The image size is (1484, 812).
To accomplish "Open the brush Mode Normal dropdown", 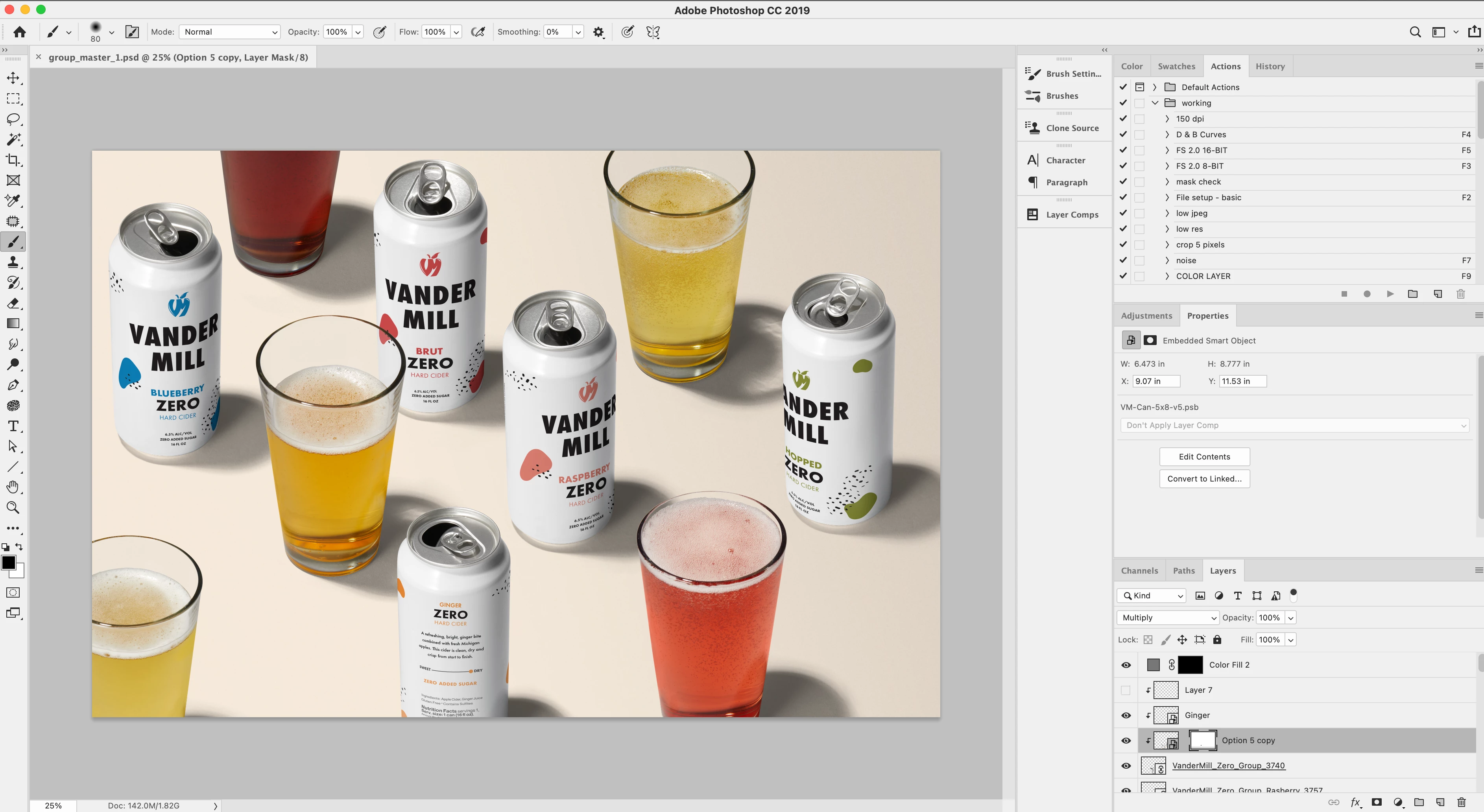I will click(230, 32).
